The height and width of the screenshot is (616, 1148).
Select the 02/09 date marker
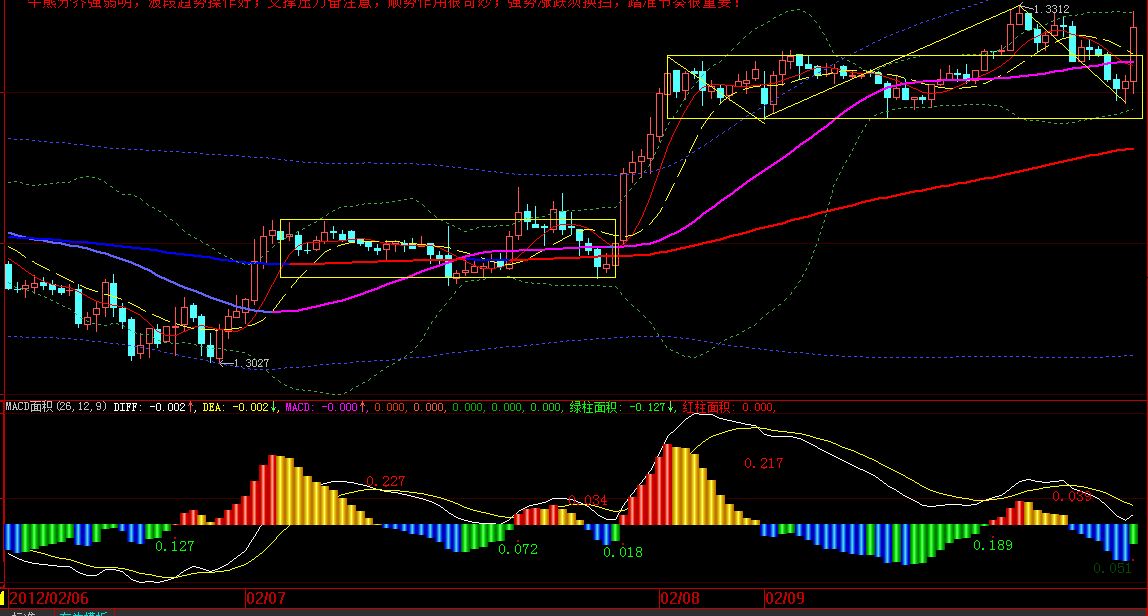click(785, 598)
